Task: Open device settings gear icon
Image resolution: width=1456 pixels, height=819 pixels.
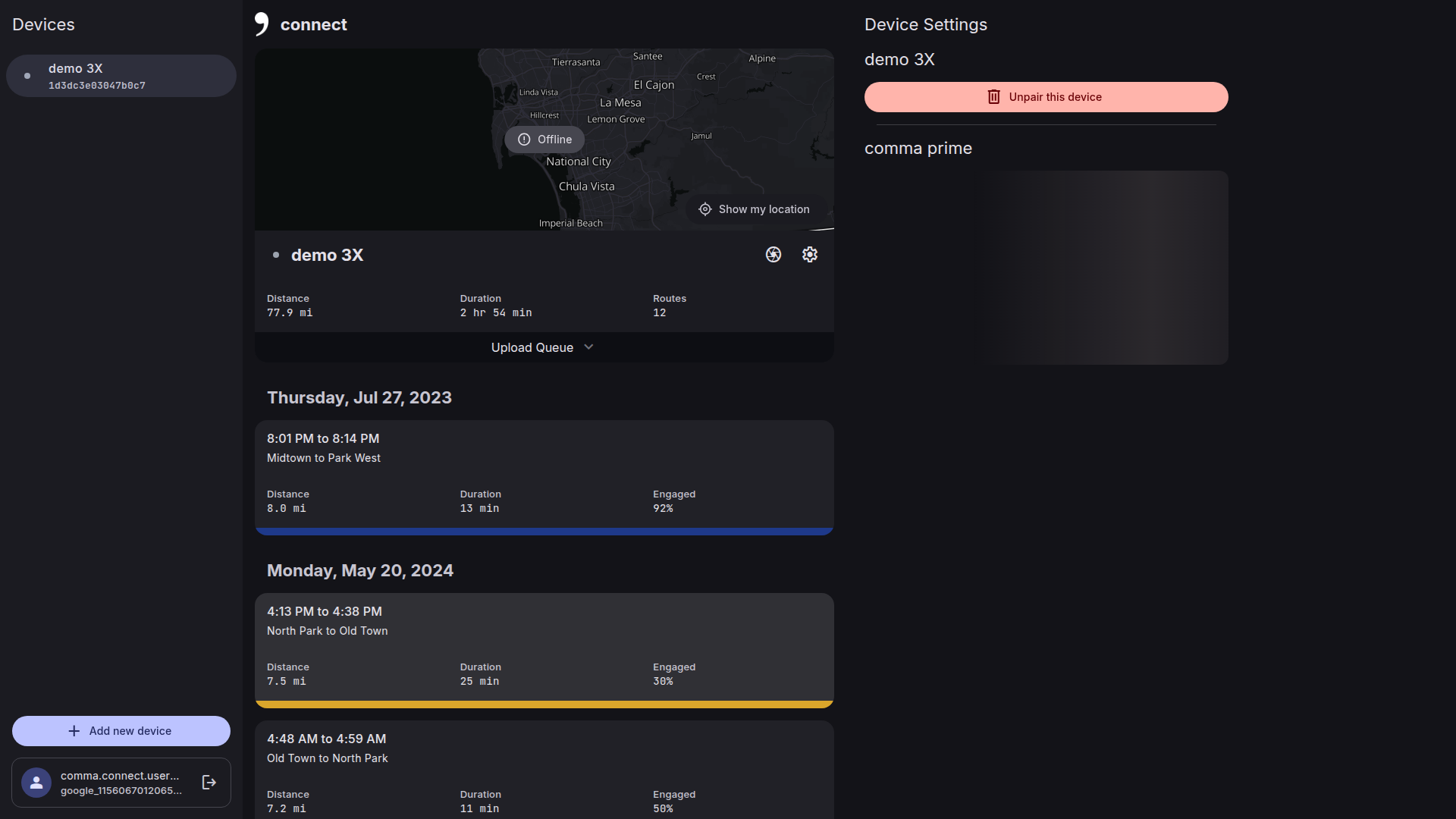Action: pos(809,255)
